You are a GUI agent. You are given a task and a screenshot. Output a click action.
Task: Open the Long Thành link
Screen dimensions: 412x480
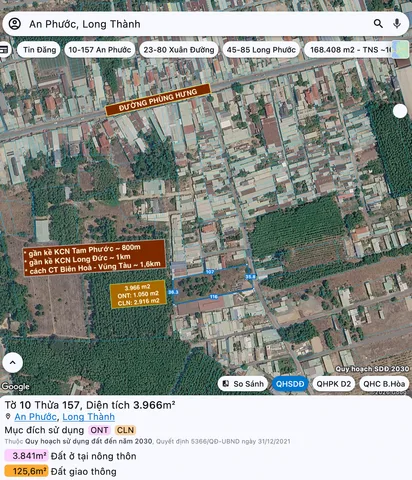pyautogui.click(x=89, y=417)
